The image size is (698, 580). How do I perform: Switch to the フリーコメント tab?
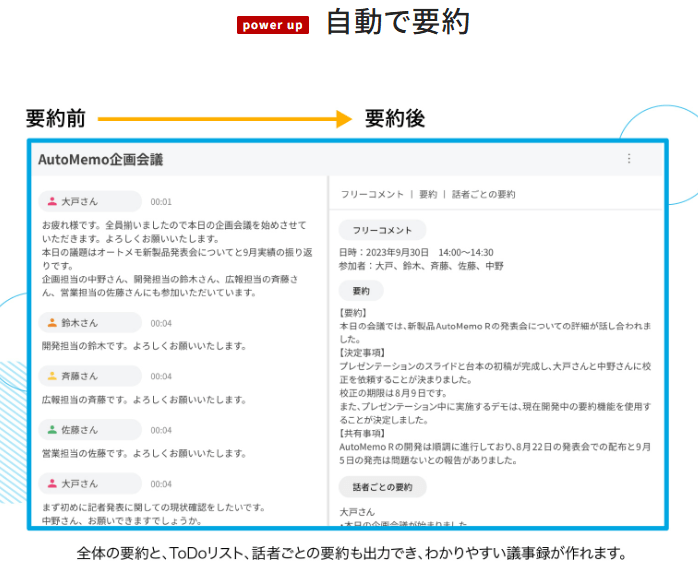[x=372, y=194]
